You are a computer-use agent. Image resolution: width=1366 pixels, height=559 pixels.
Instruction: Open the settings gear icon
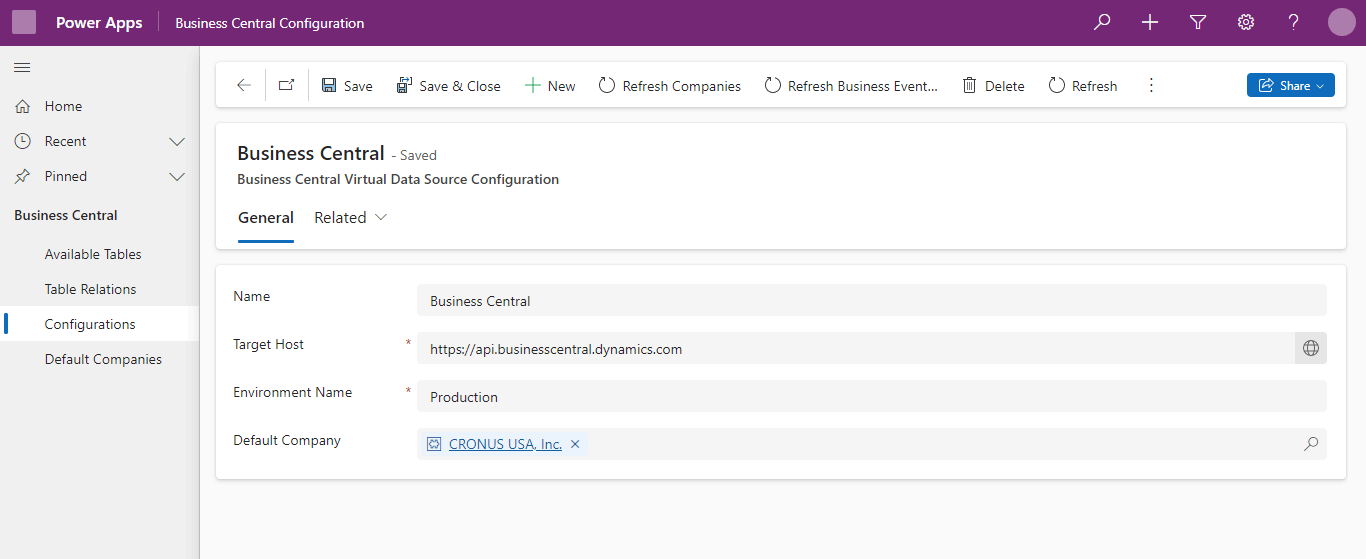pos(1246,22)
